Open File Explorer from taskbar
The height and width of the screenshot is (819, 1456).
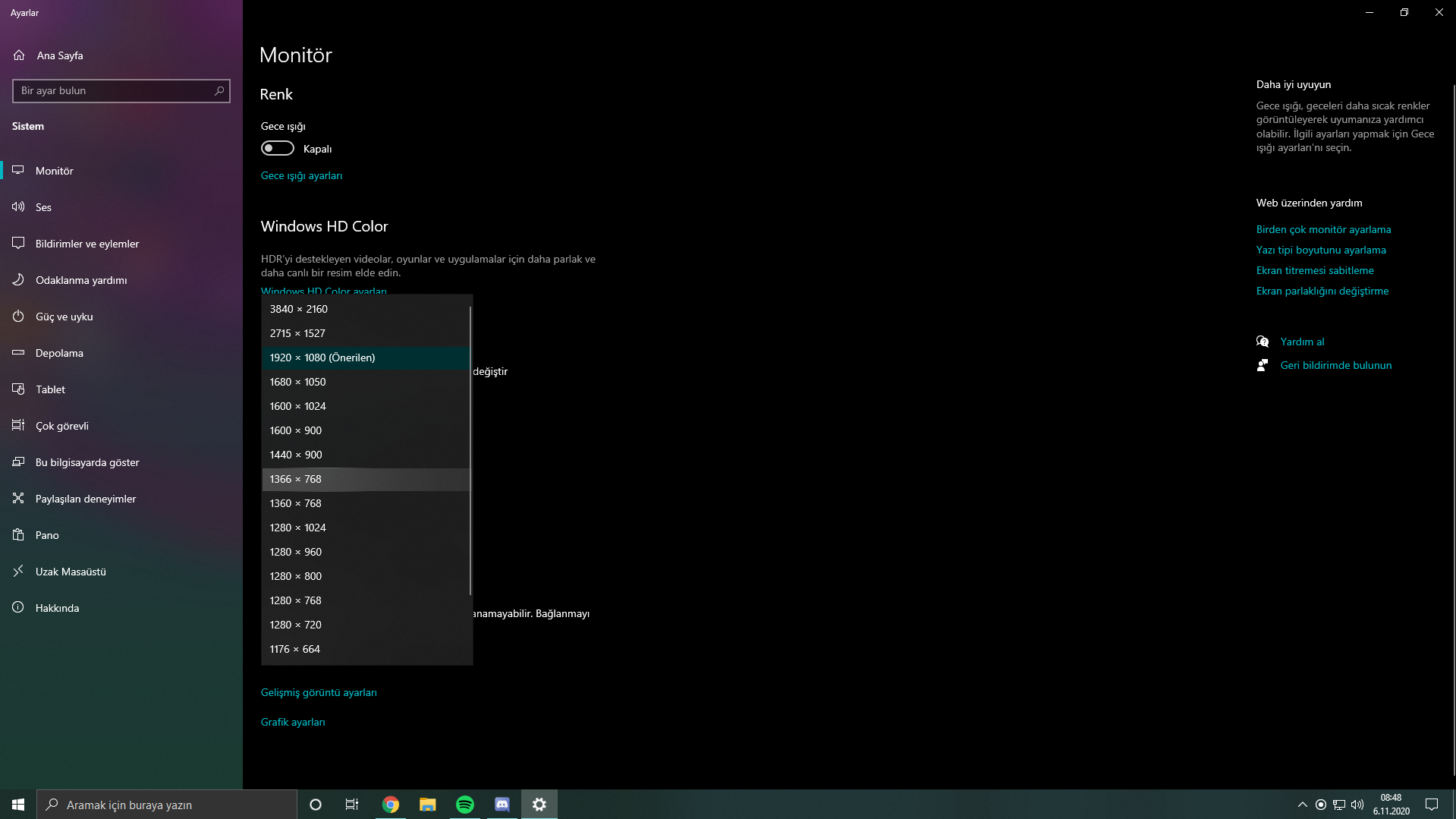[x=428, y=805]
